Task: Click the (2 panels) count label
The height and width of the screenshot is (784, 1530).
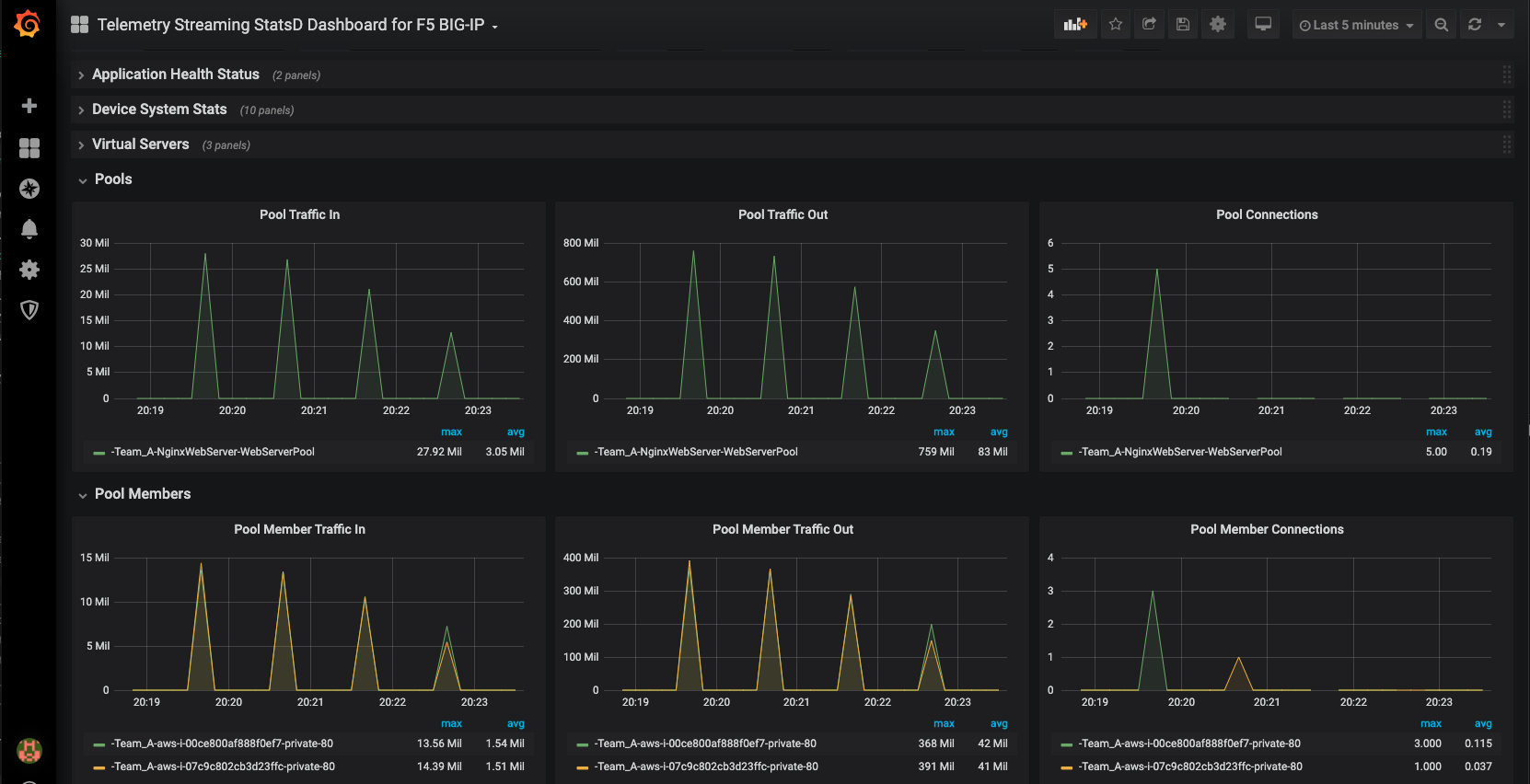Action: point(296,75)
